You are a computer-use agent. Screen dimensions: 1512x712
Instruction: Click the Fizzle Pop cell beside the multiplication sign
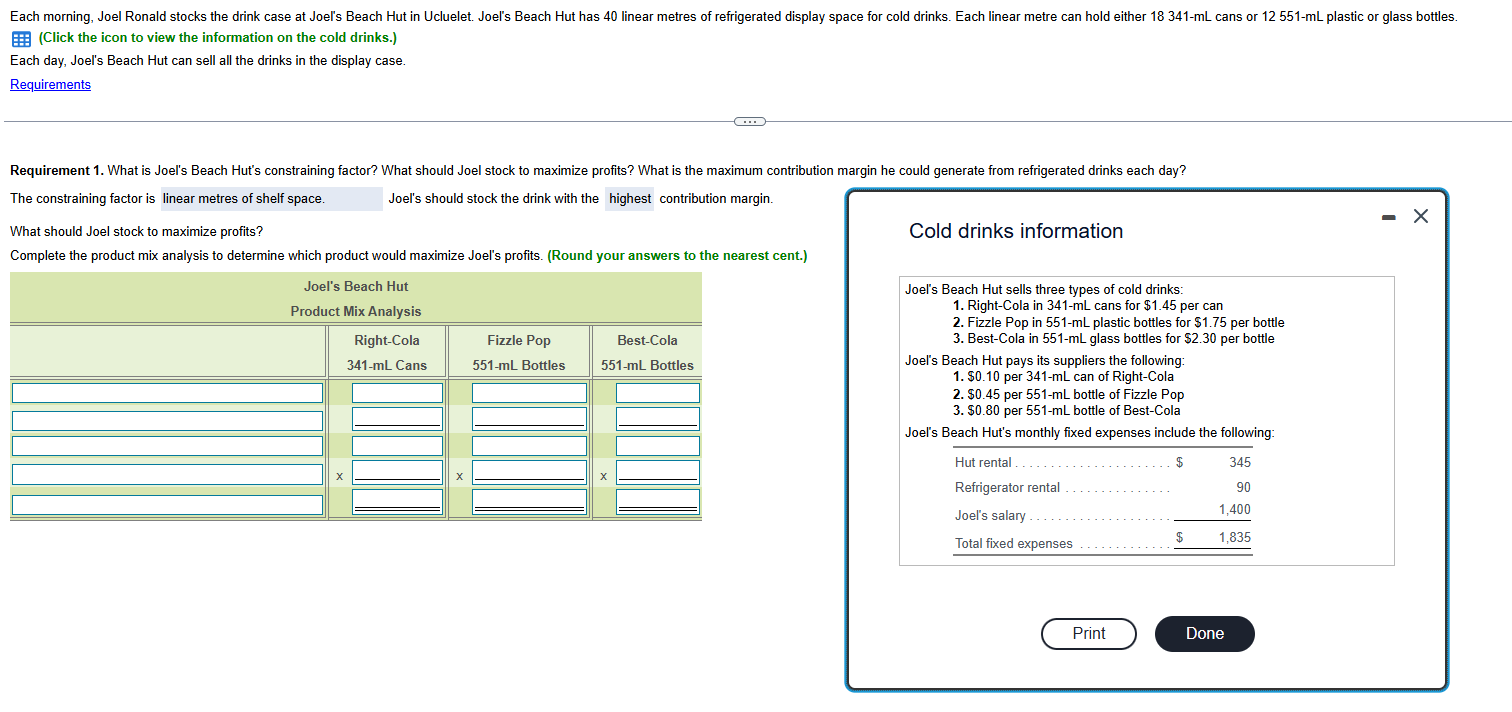pyautogui.click(x=528, y=471)
